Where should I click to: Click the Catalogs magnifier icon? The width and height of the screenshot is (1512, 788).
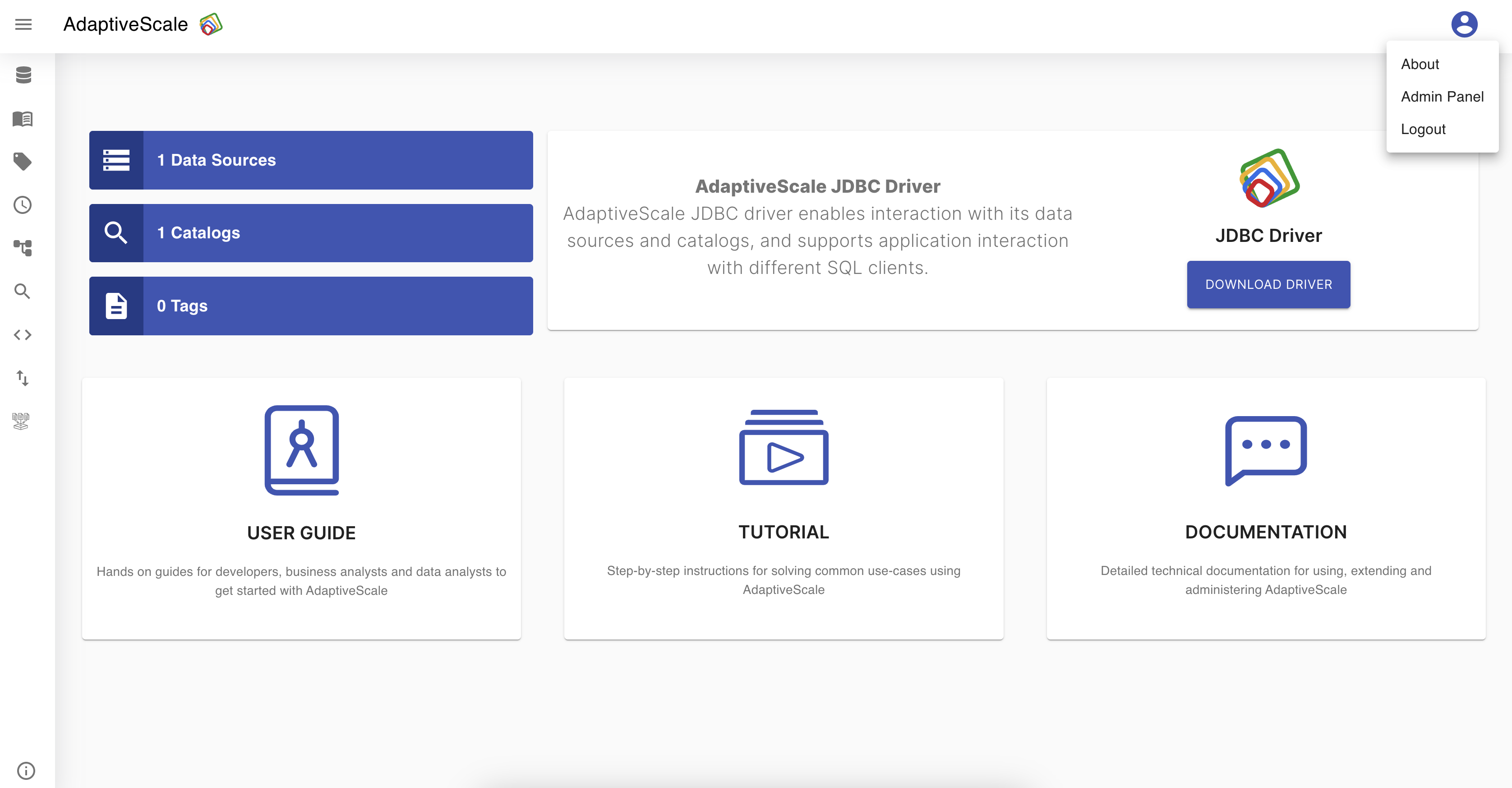pyautogui.click(x=116, y=233)
